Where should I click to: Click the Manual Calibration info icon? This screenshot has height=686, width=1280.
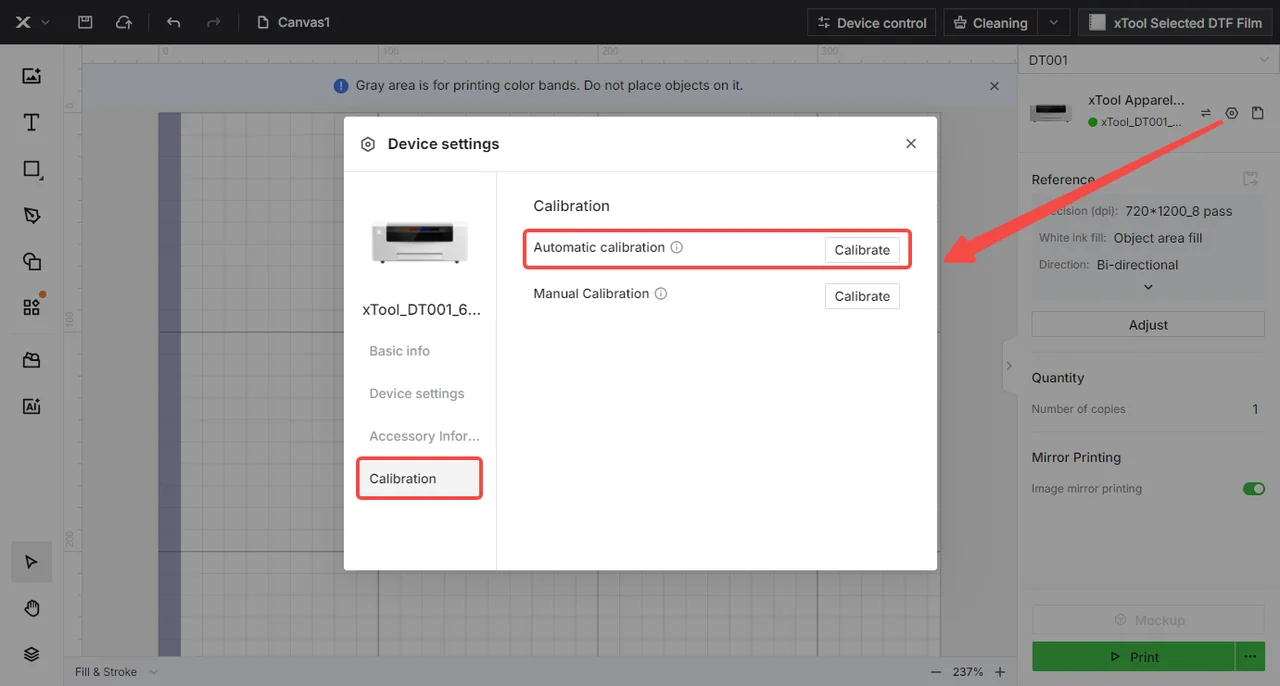click(661, 294)
